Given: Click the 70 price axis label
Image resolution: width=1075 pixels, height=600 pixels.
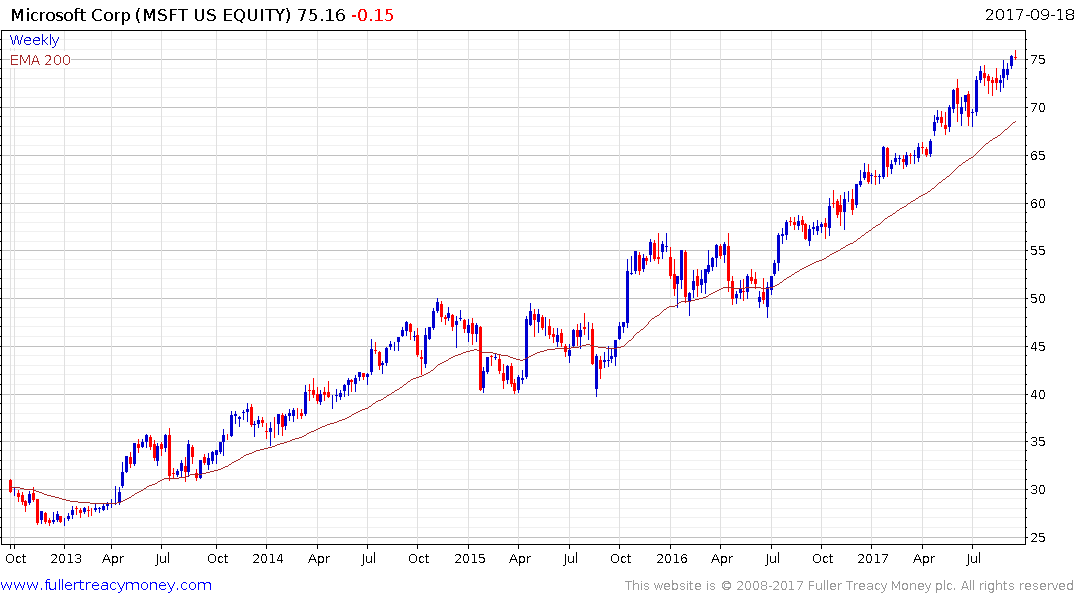Looking at the screenshot, I should pos(1037,108).
